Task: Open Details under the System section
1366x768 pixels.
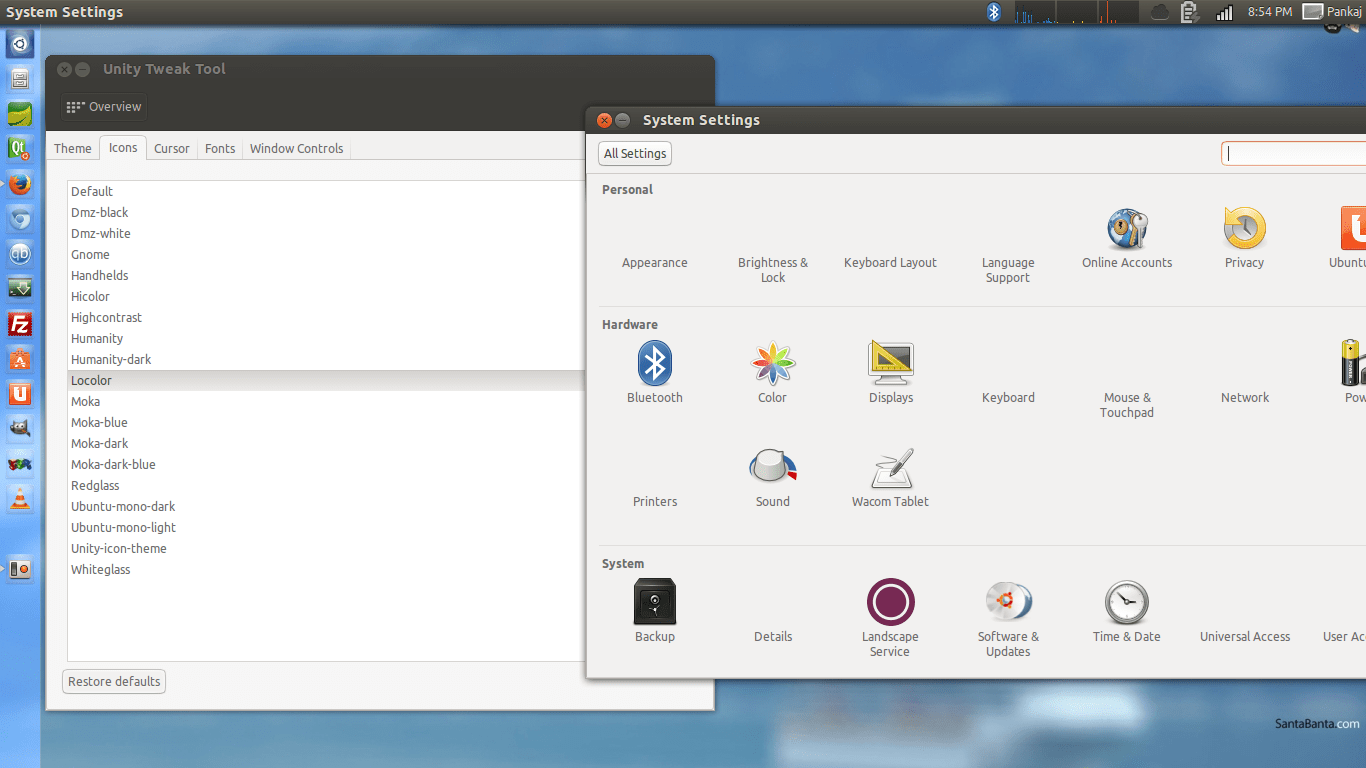Action: click(773, 636)
